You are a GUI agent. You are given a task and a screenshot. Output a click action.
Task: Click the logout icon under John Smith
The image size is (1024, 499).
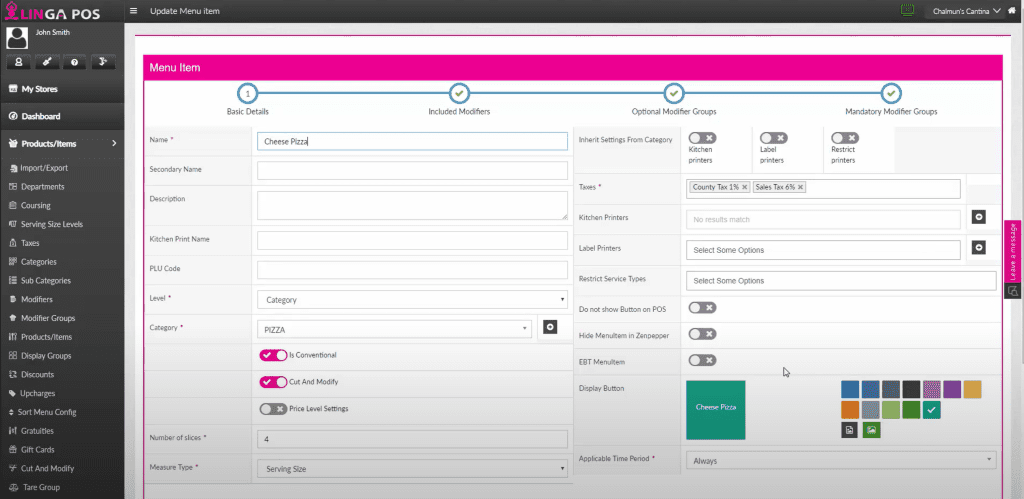pyautogui.click(x=102, y=62)
